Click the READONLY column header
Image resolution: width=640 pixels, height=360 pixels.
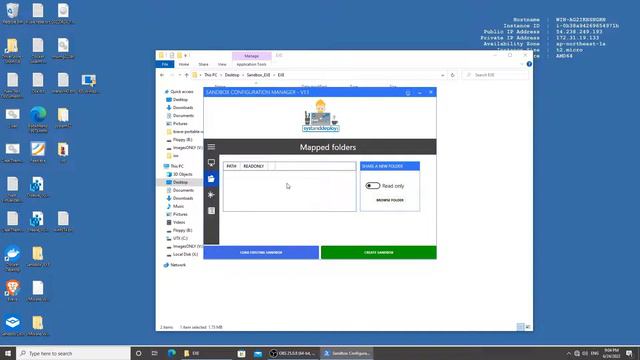pyautogui.click(x=253, y=166)
